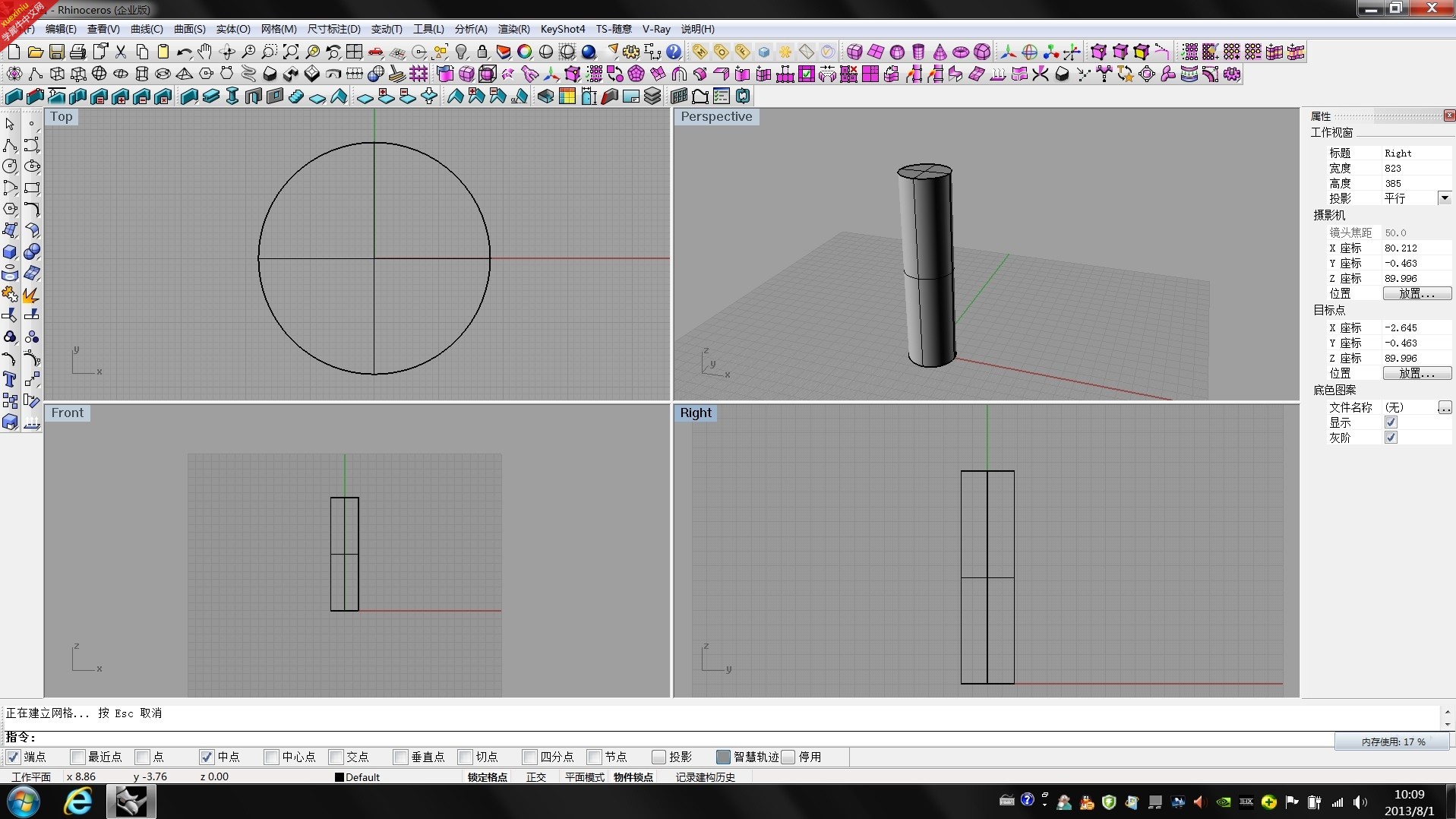Click the blue sphere Render icon
Image resolution: width=1456 pixels, height=819 pixels.
coord(589,52)
